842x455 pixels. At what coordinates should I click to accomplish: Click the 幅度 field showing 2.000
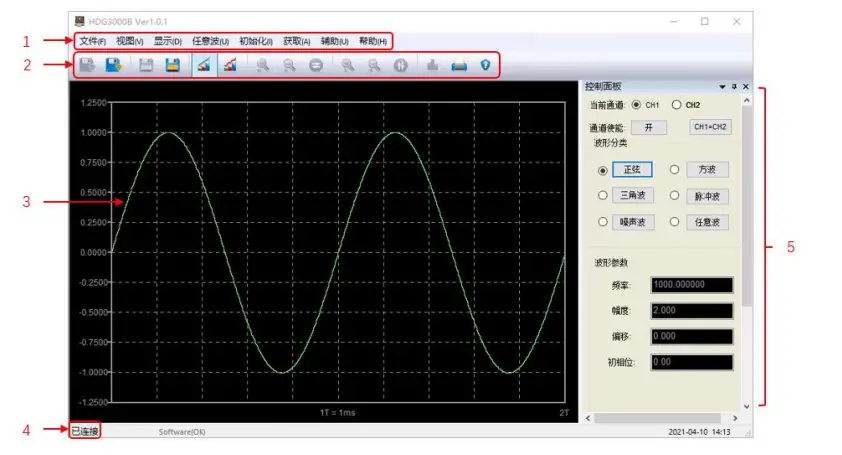tap(692, 310)
